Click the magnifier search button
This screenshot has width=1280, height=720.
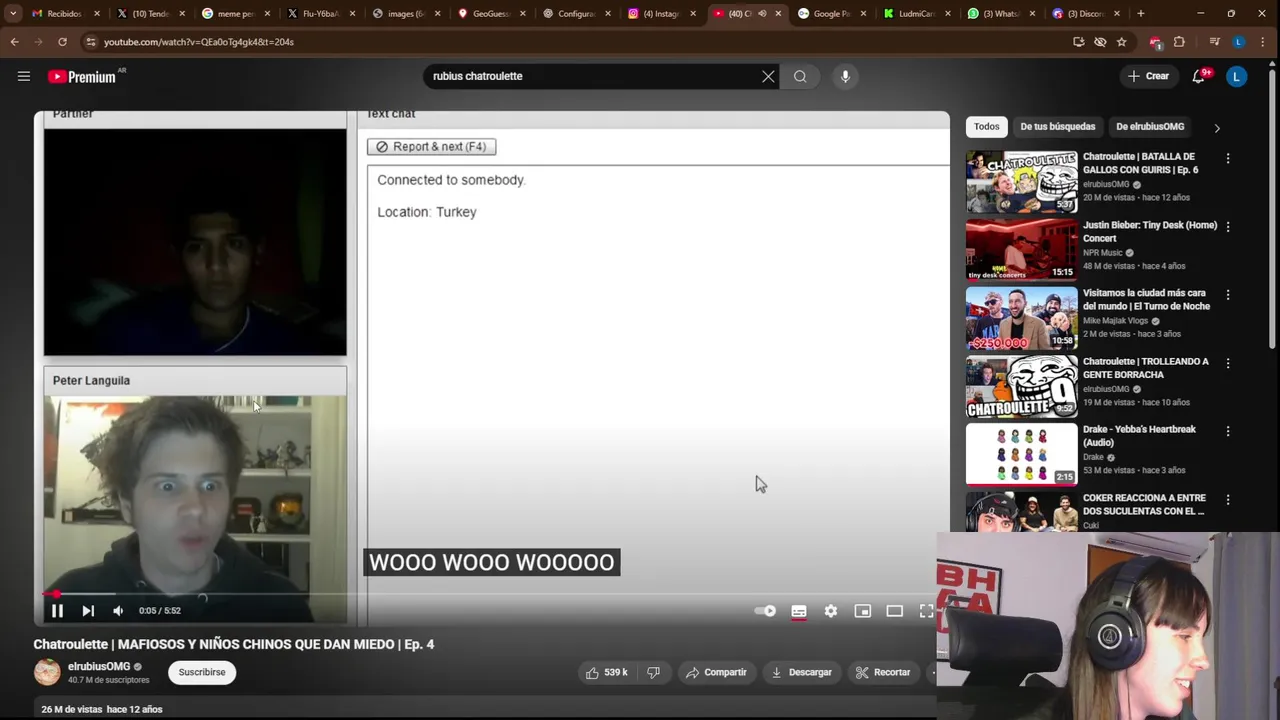point(800,76)
